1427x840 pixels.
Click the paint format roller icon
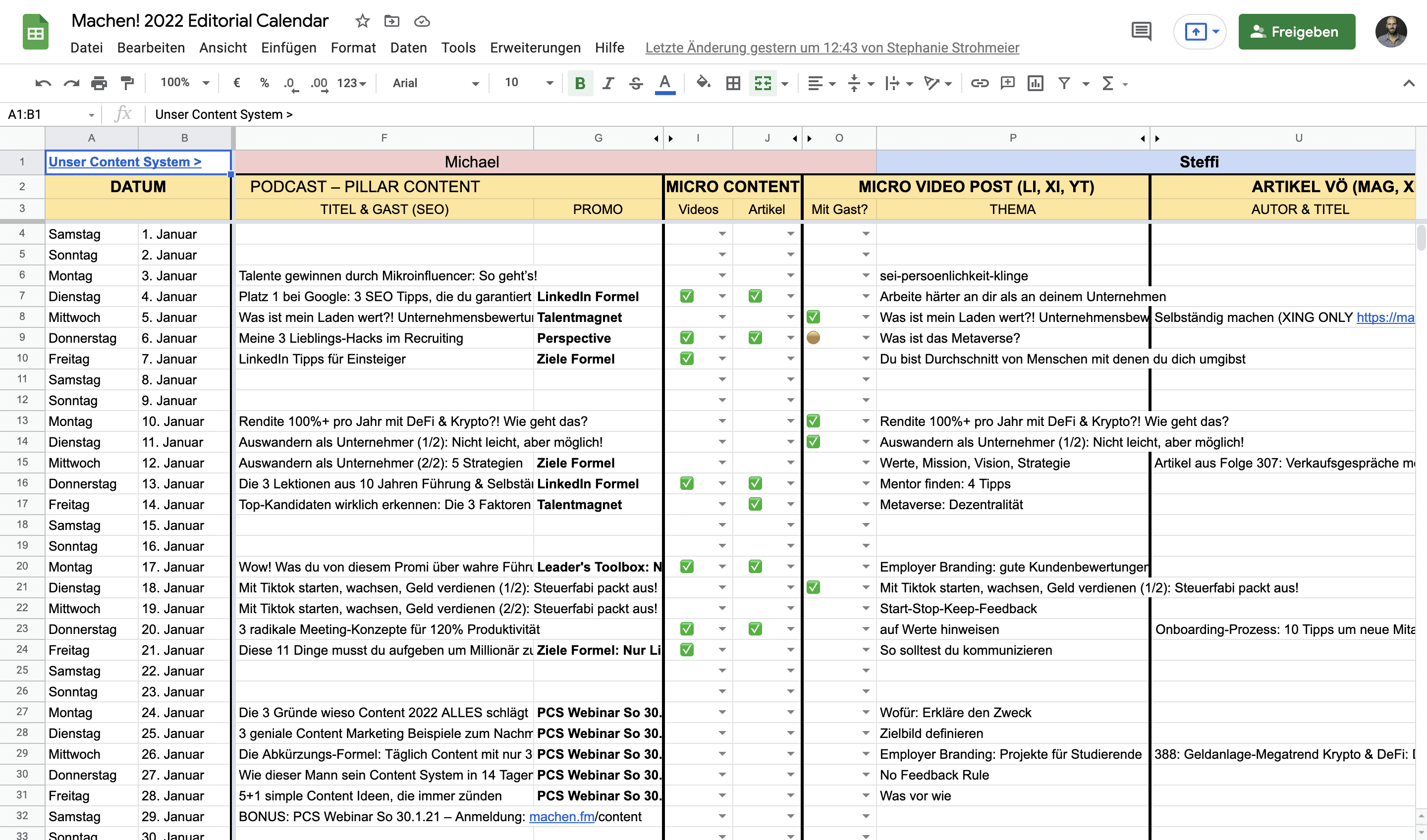pyautogui.click(x=127, y=83)
